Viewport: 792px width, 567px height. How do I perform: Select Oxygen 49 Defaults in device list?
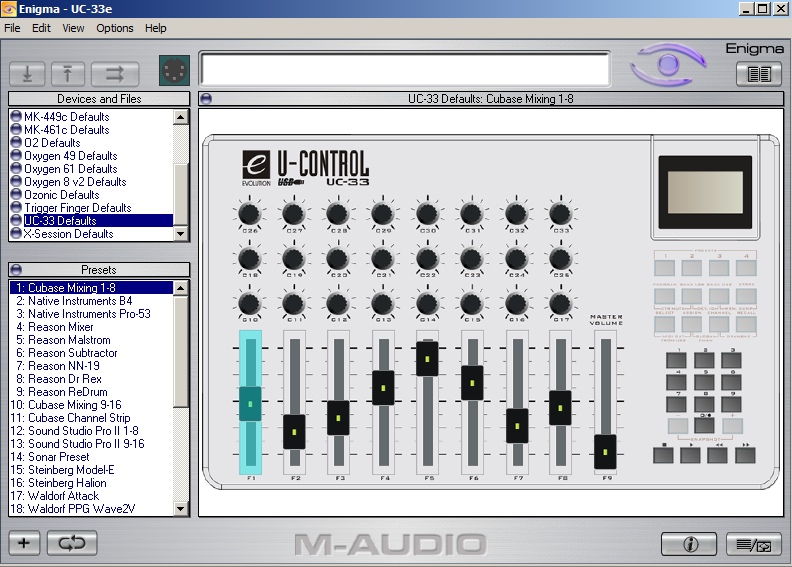click(x=71, y=156)
